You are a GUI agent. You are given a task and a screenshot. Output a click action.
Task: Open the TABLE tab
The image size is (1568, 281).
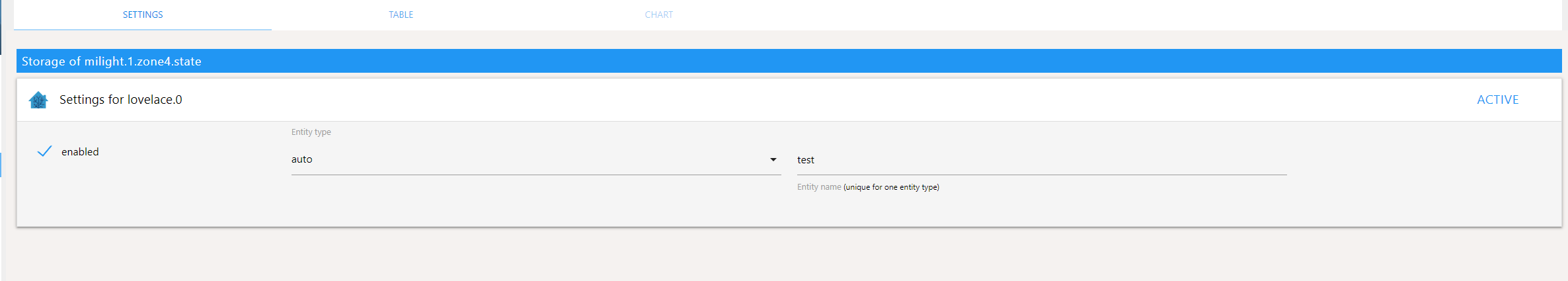[401, 15]
